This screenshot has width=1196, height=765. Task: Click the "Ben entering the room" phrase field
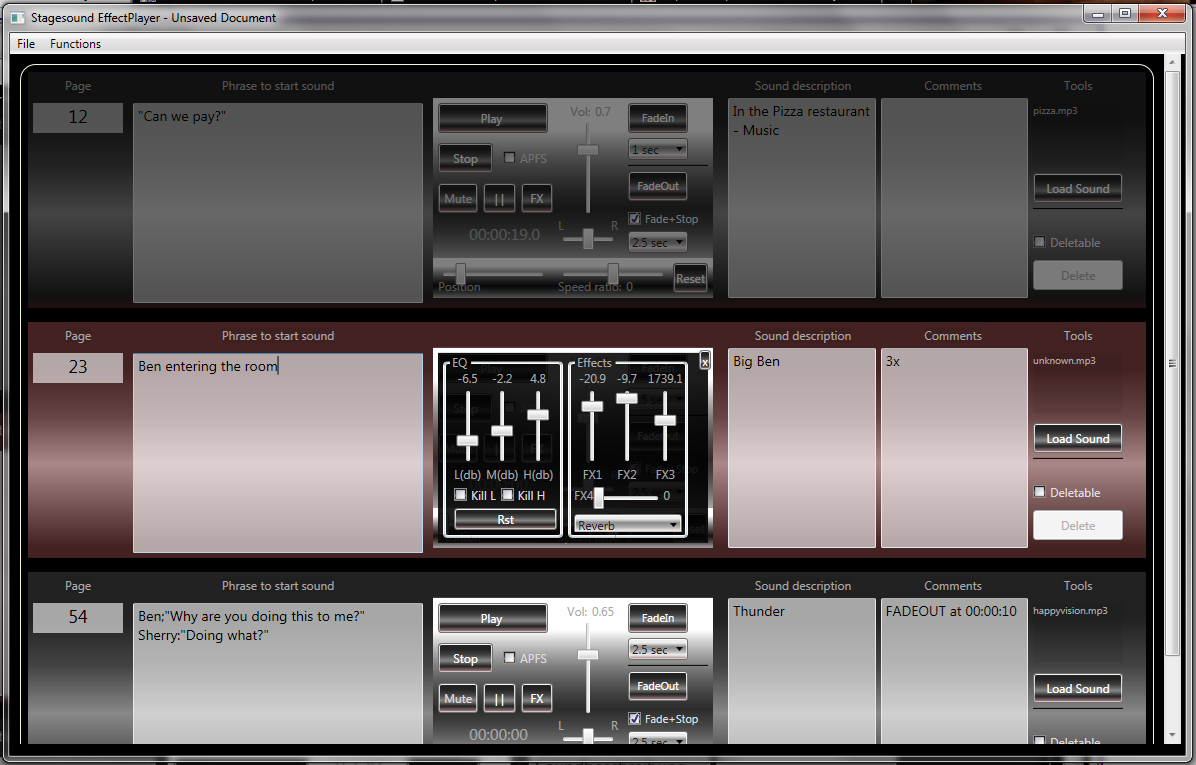[278, 453]
